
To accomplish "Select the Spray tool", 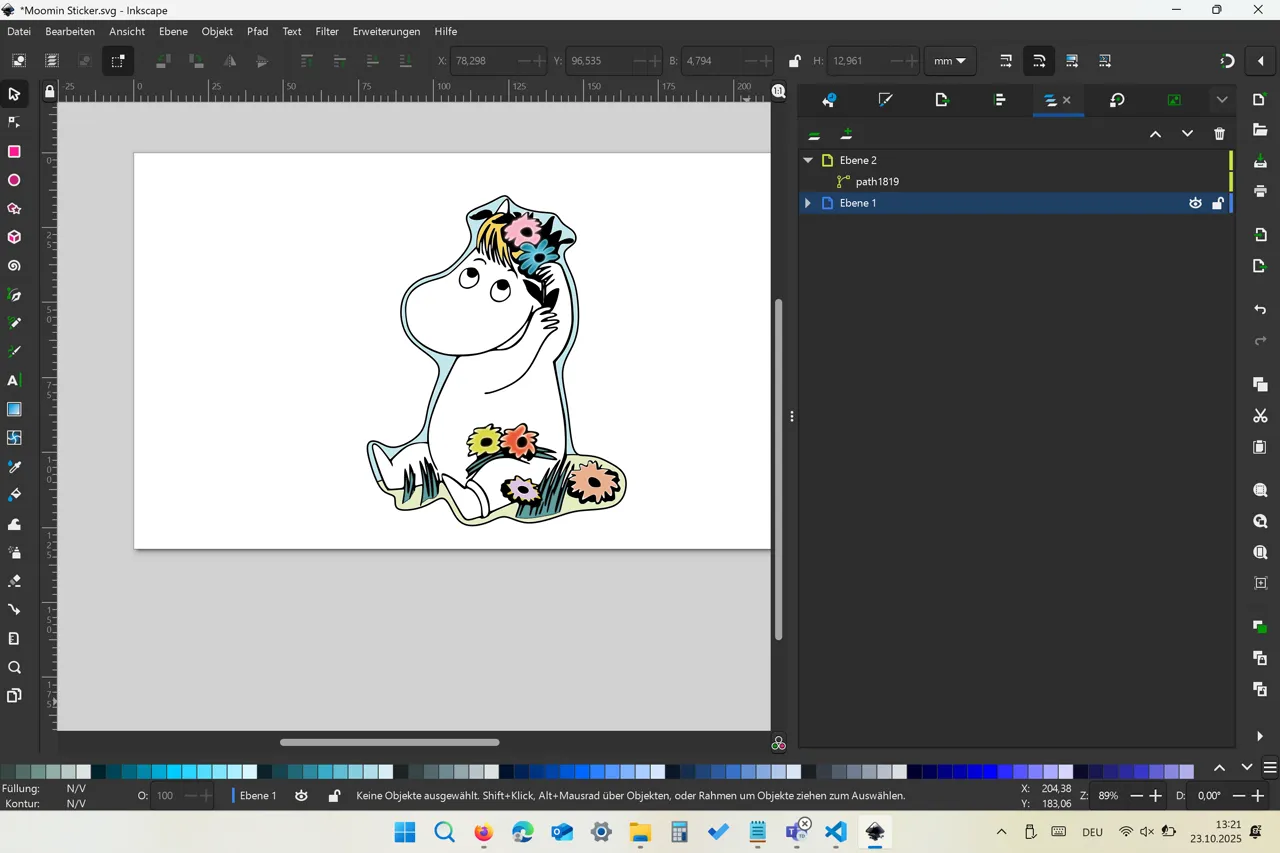I will pos(14,552).
